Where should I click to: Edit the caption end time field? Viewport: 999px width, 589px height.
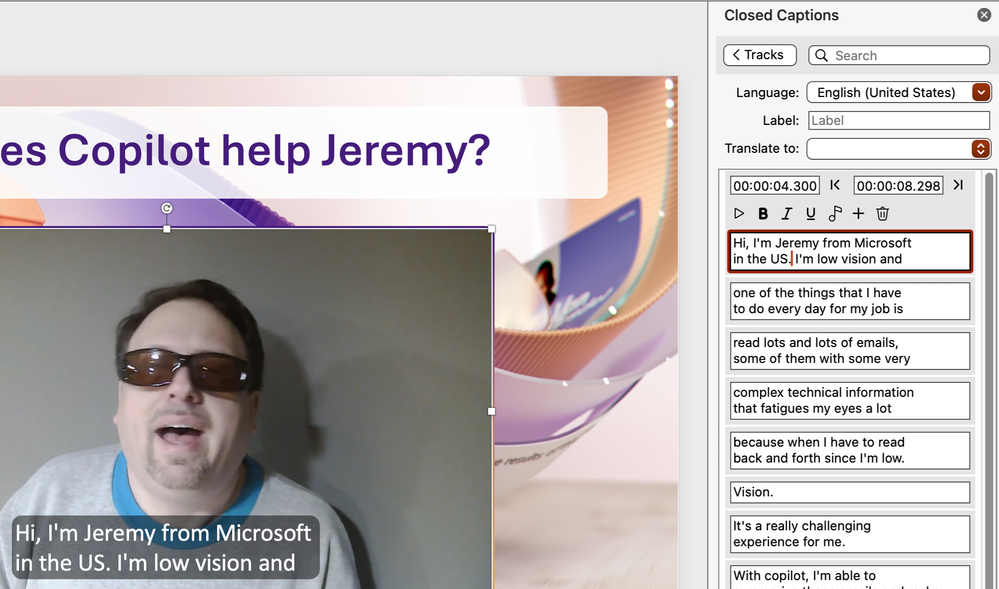pyautogui.click(x=898, y=185)
